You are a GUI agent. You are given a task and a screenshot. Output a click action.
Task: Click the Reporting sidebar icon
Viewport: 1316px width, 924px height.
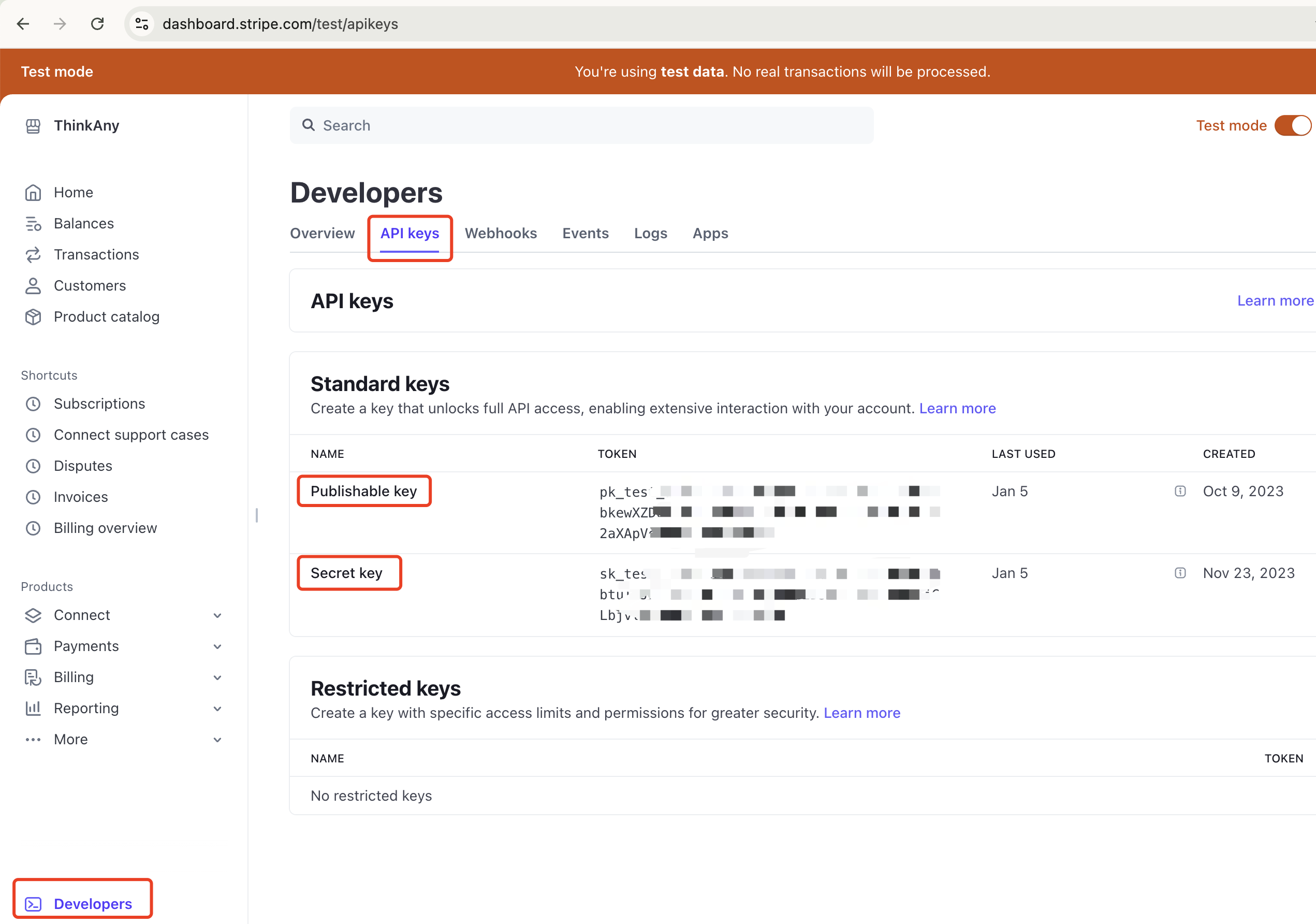pos(34,708)
